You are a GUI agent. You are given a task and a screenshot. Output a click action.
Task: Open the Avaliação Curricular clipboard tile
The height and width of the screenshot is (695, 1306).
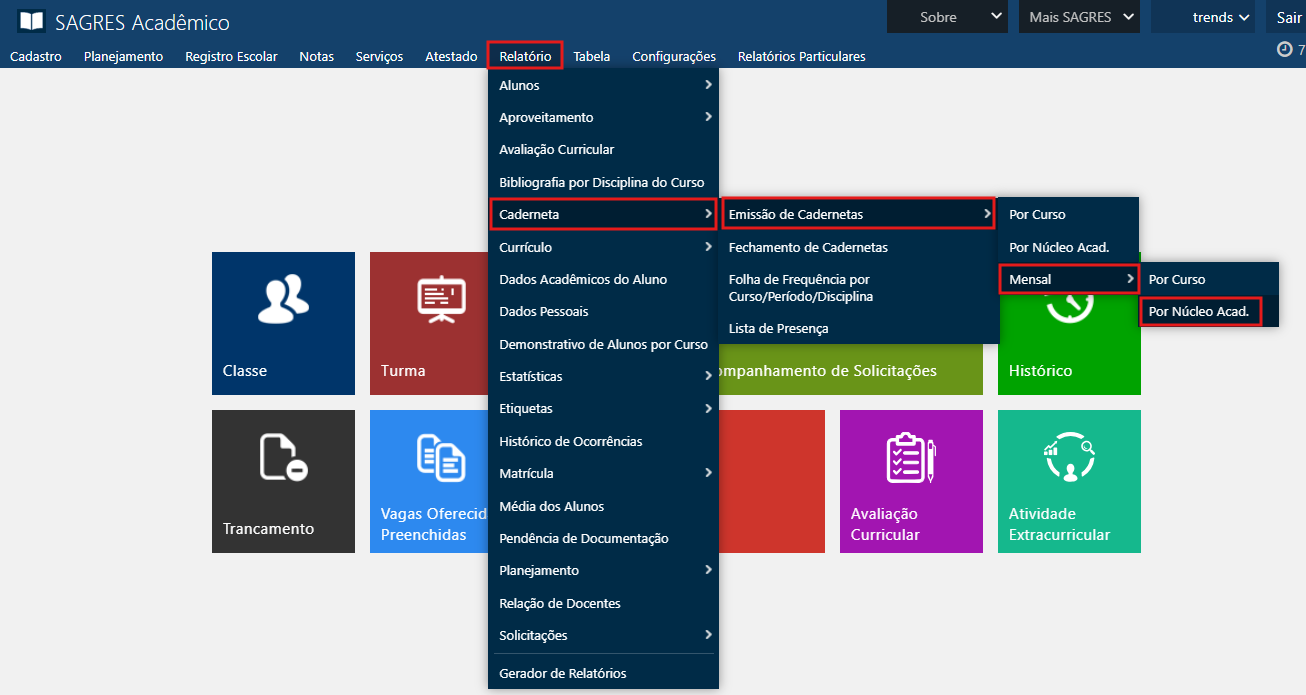[x=911, y=481]
